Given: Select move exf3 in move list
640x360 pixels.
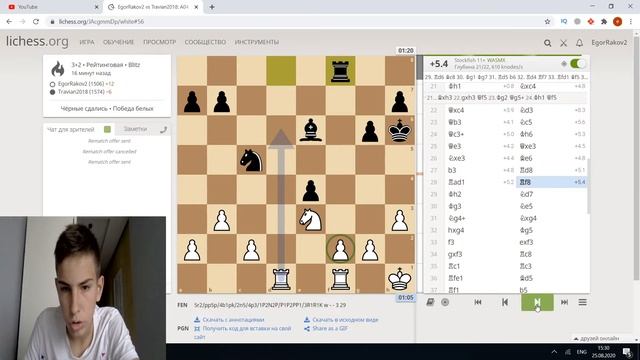Looking at the screenshot, I should click(x=552, y=242).
